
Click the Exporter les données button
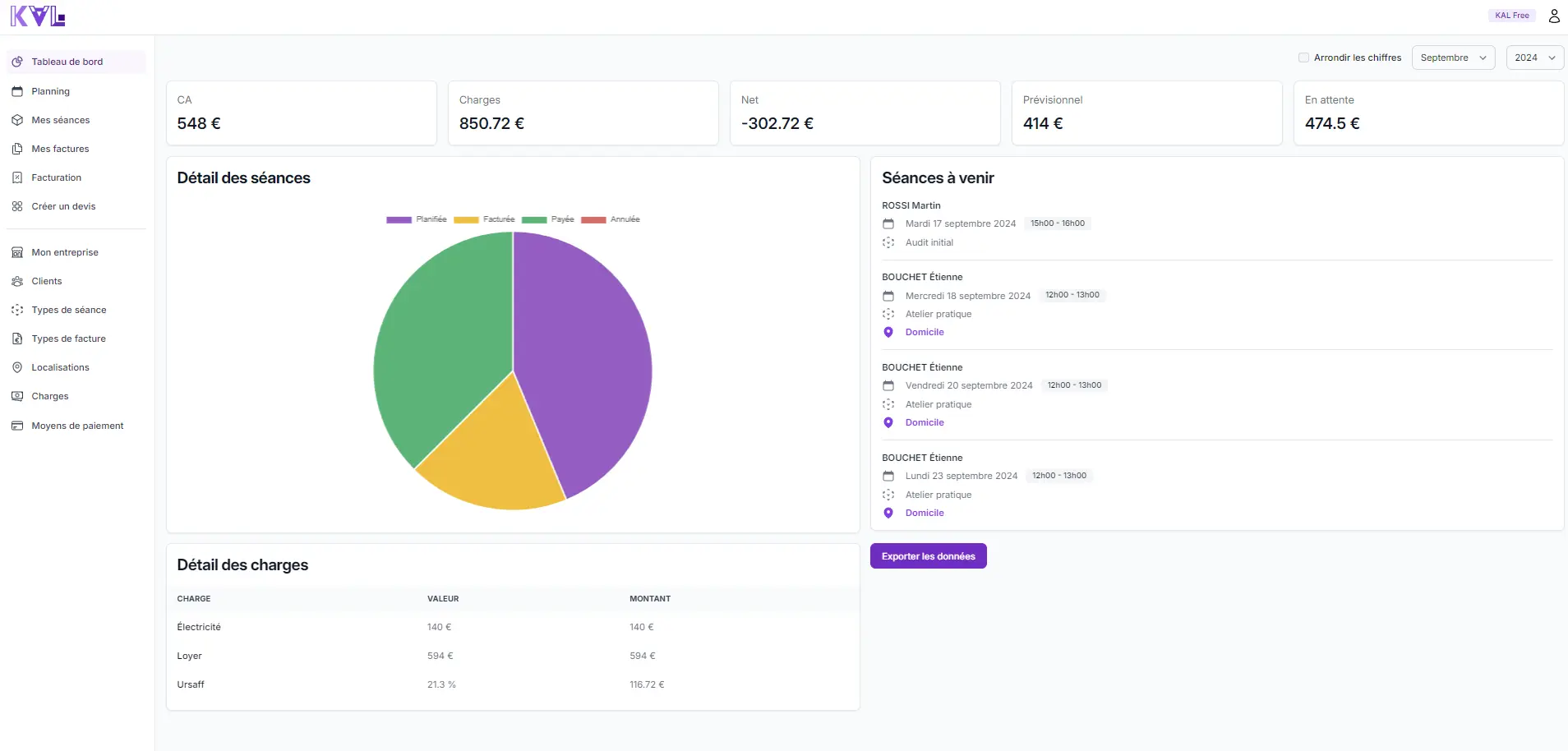928,556
